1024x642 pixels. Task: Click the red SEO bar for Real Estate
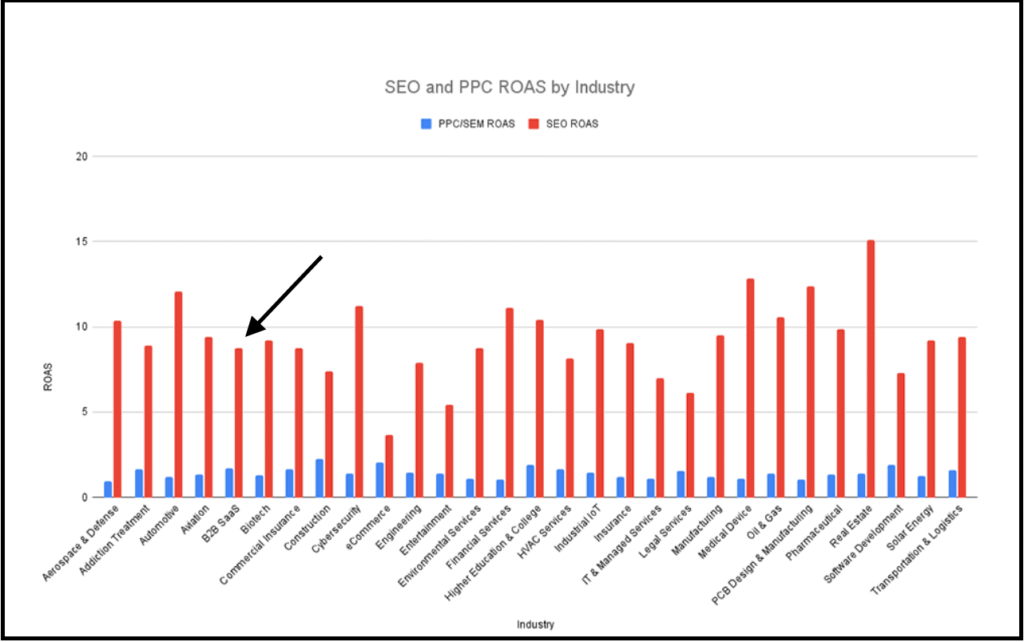pyautogui.click(x=871, y=368)
